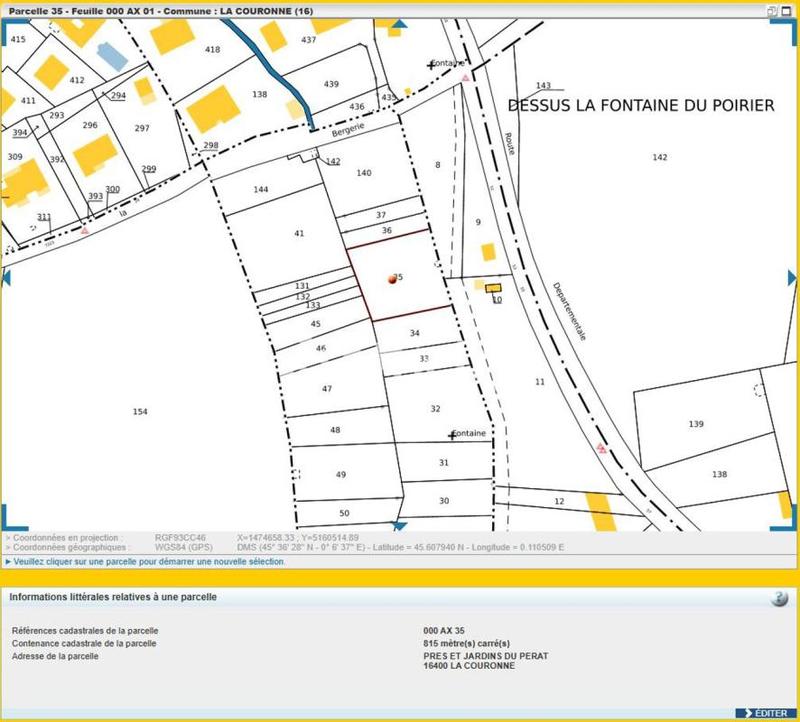Select parcel 41 left of parcel 35
This screenshot has width=800, height=722.
299,233
